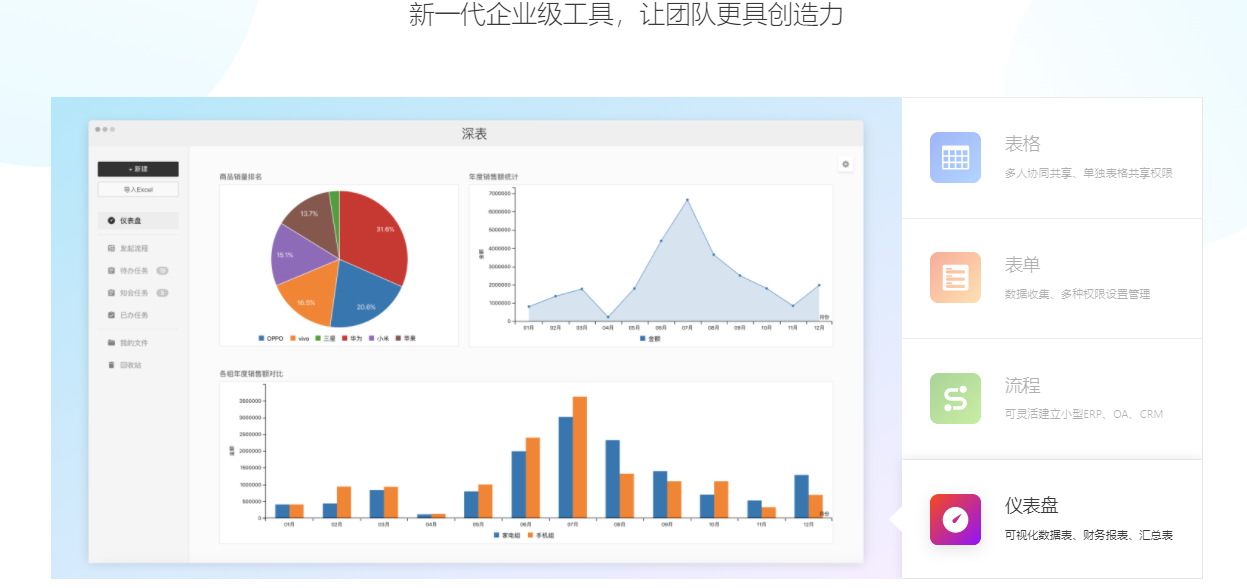
Task: Toggle the 小米 legend entry
Action: click(x=378, y=338)
